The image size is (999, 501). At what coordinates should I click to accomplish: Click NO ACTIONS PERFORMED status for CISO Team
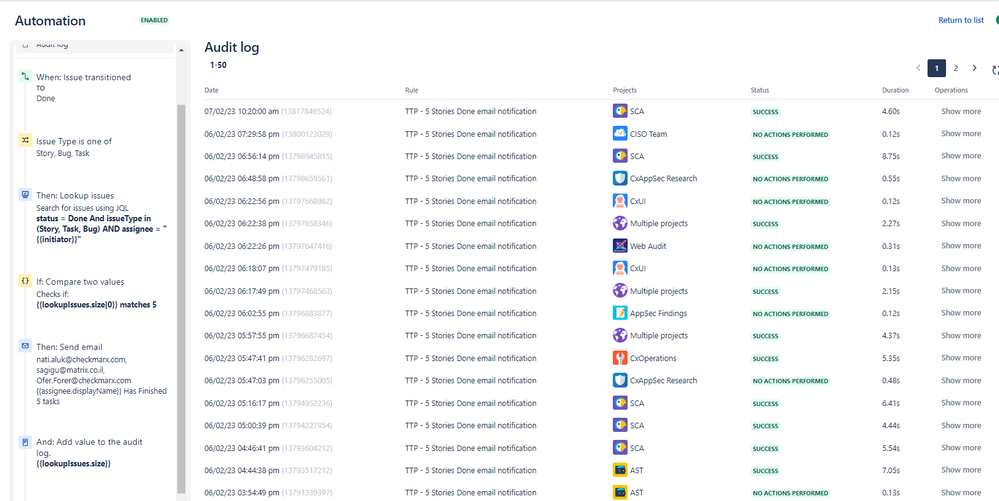(x=791, y=134)
